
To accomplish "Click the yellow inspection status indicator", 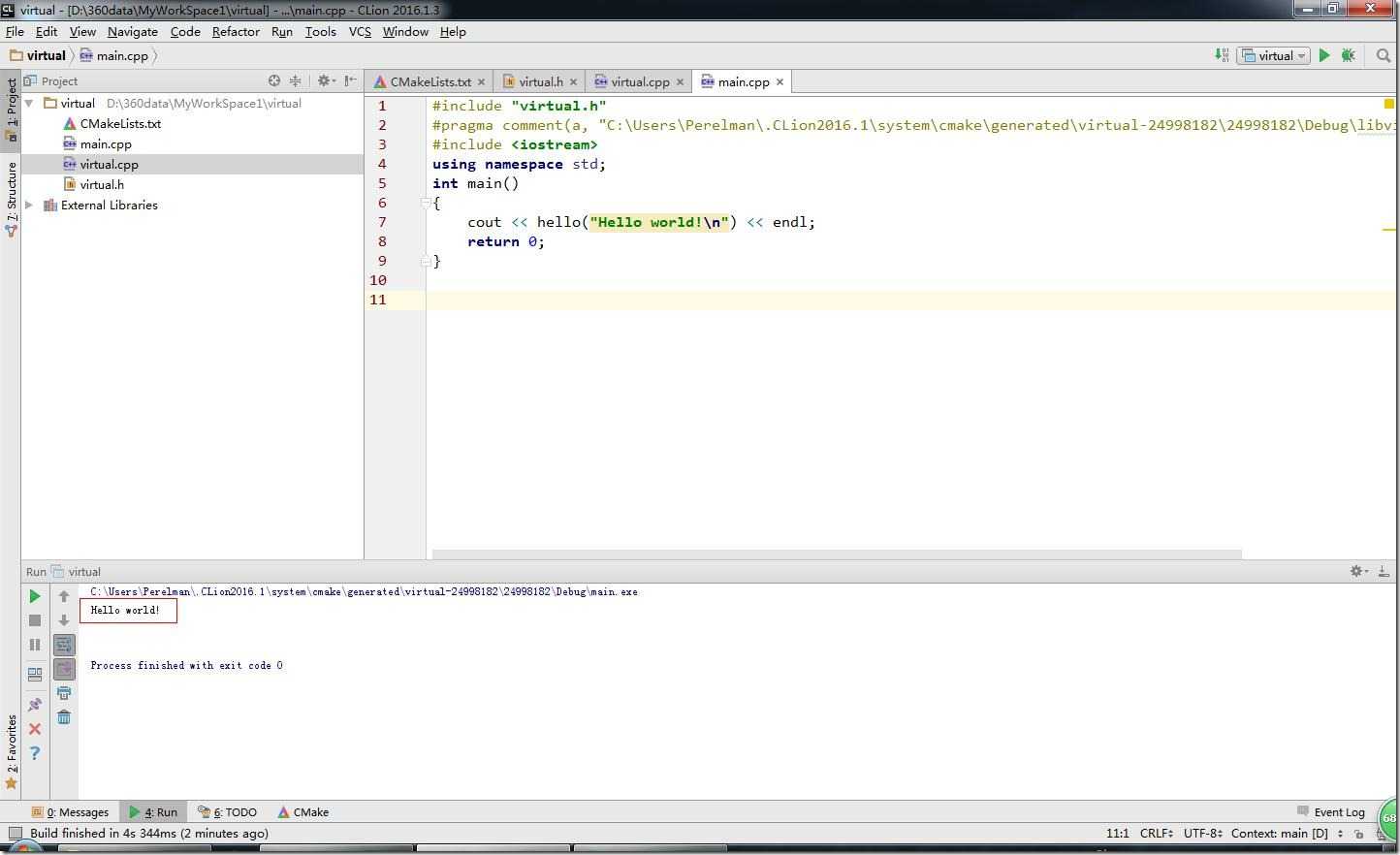I will click(1388, 104).
